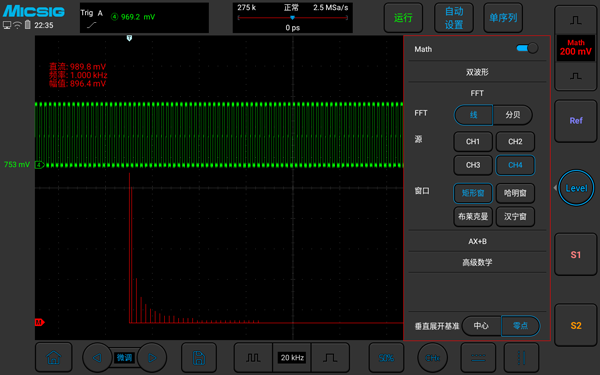This screenshot has width=600, height=375.
Task: Tap the memory position bar slider
Action: (x=293, y=18)
